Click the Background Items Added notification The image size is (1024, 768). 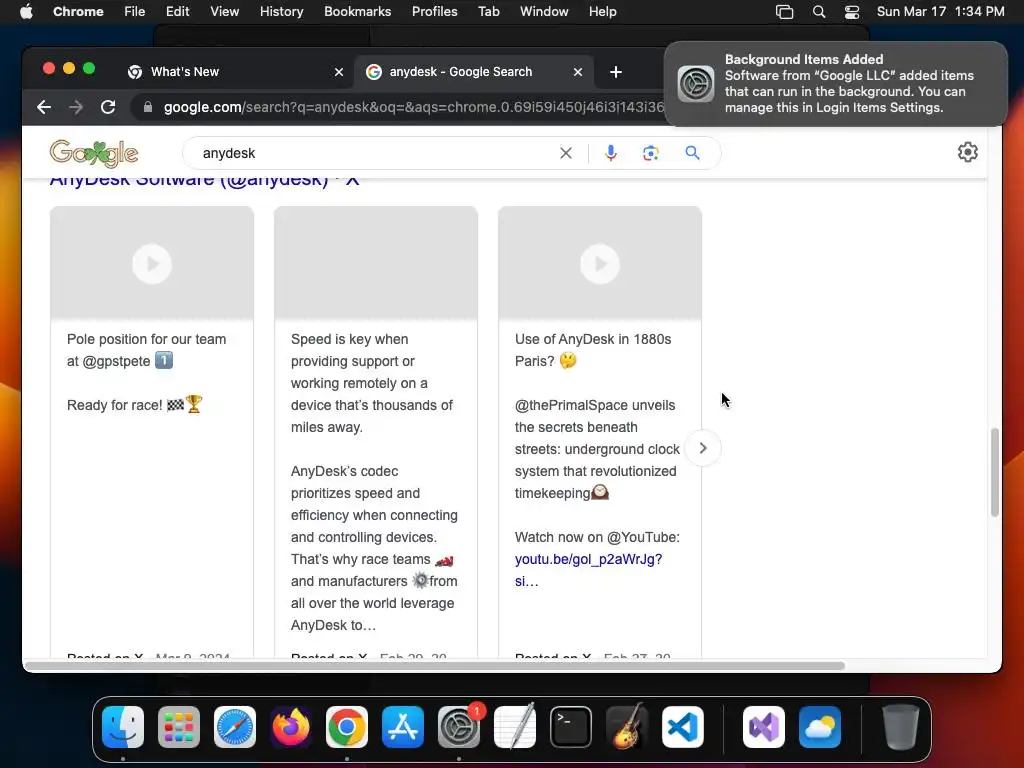click(836, 84)
